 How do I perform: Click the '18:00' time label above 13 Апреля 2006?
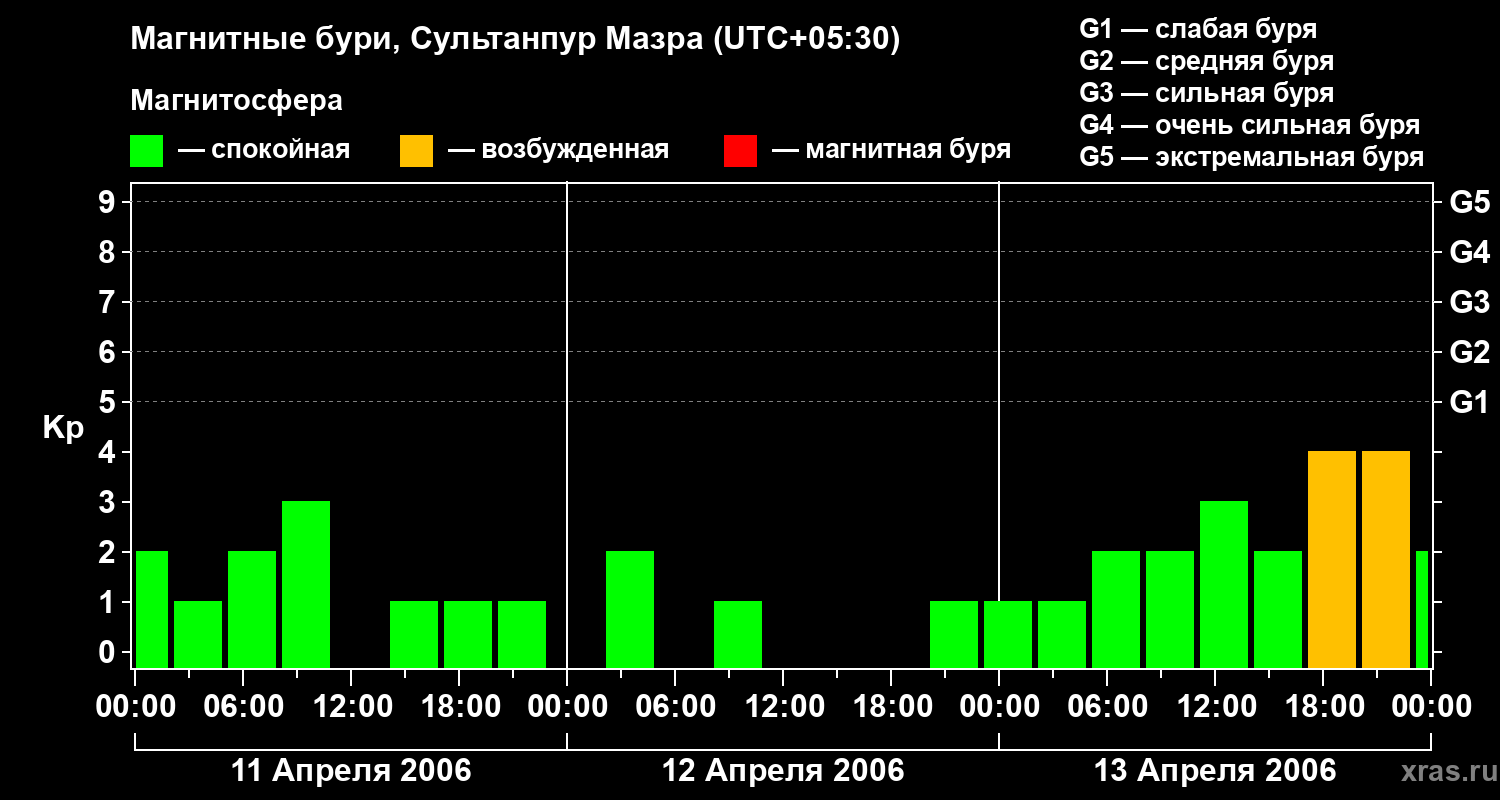(1324, 707)
